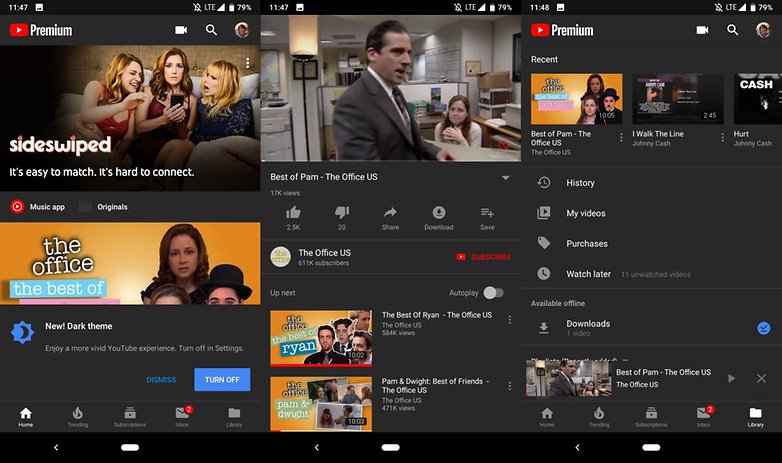Open History in Library

pos(651,183)
